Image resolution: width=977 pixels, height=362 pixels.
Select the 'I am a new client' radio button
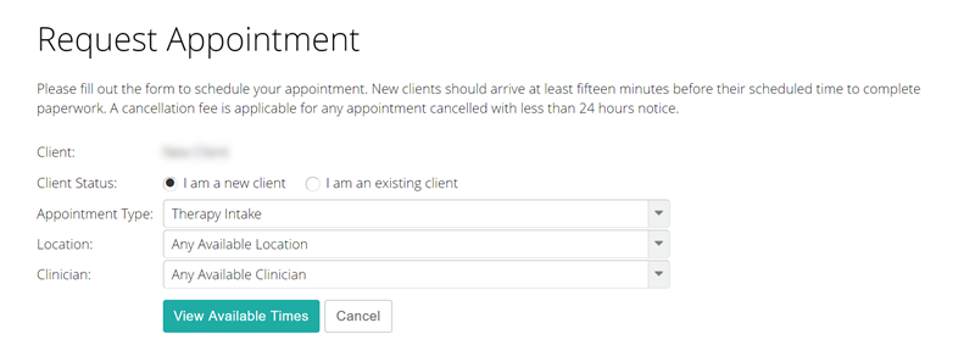click(169, 184)
